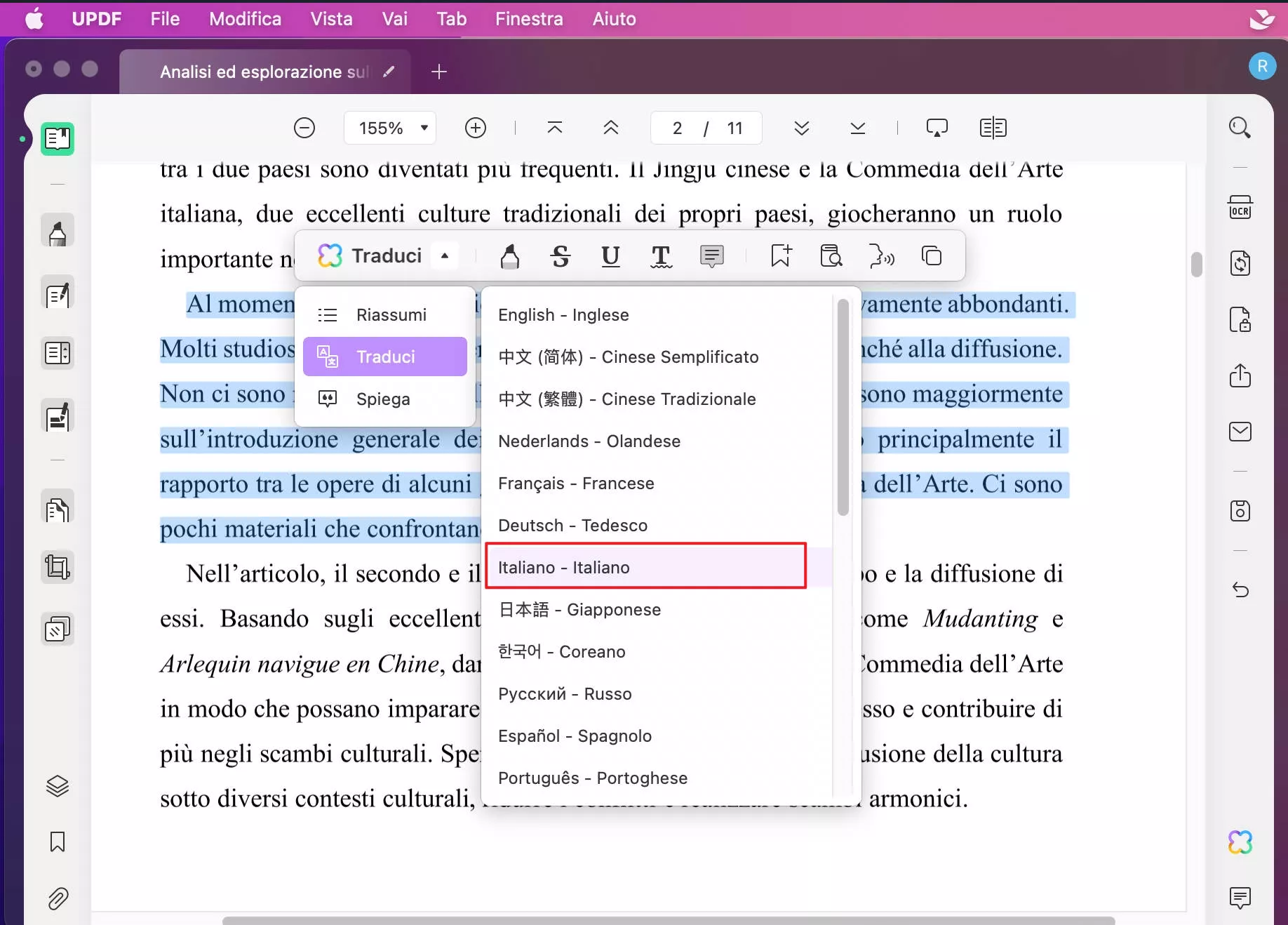Image resolution: width=1288 pixels, height=925 pixels.
Task: Open the Layers panel icon
Action: pyautogui.click(x=58, y=786)
